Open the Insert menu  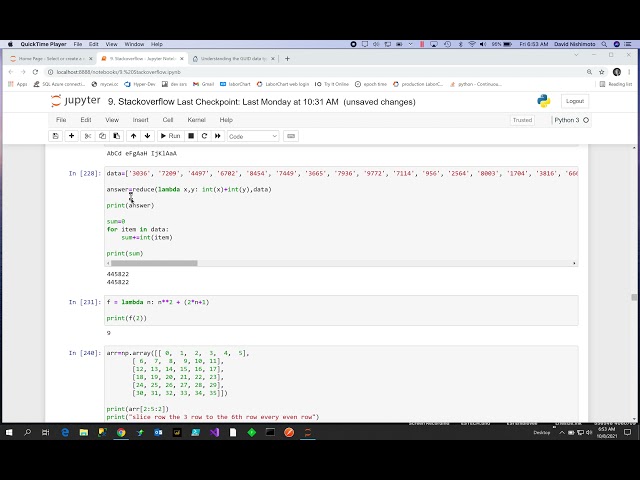[x=140, y=120]
